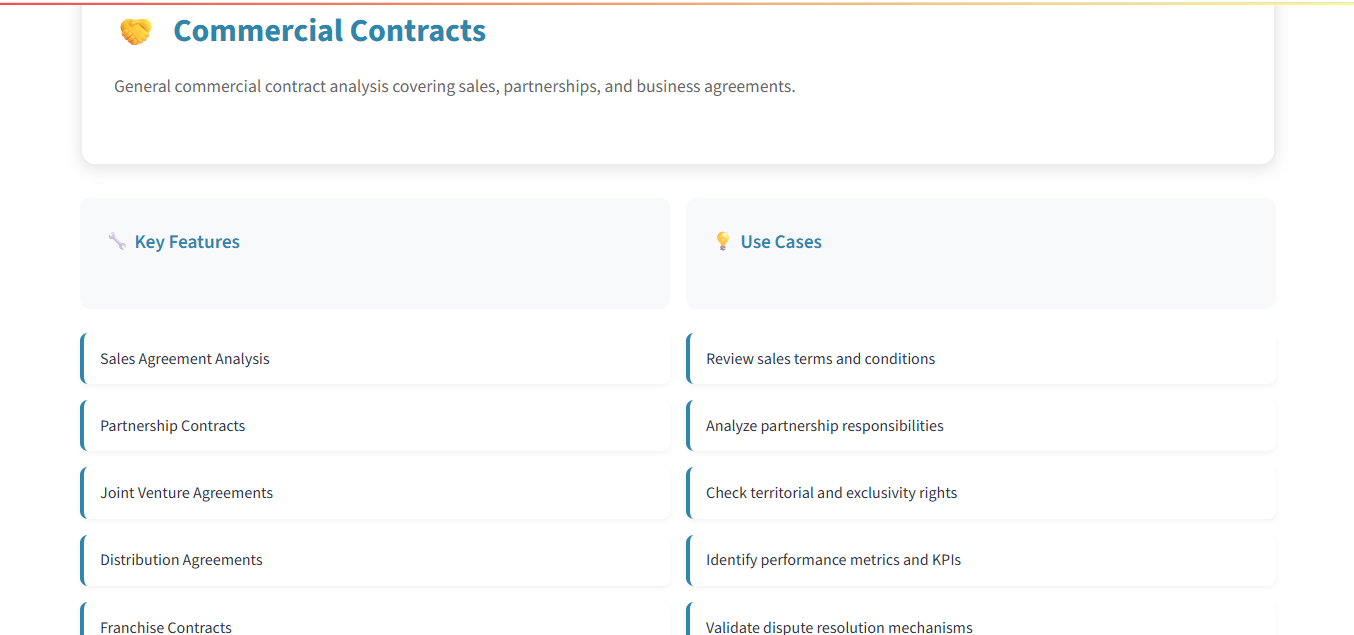Select Analyze partnership responsibilities use case

[824, 426]
